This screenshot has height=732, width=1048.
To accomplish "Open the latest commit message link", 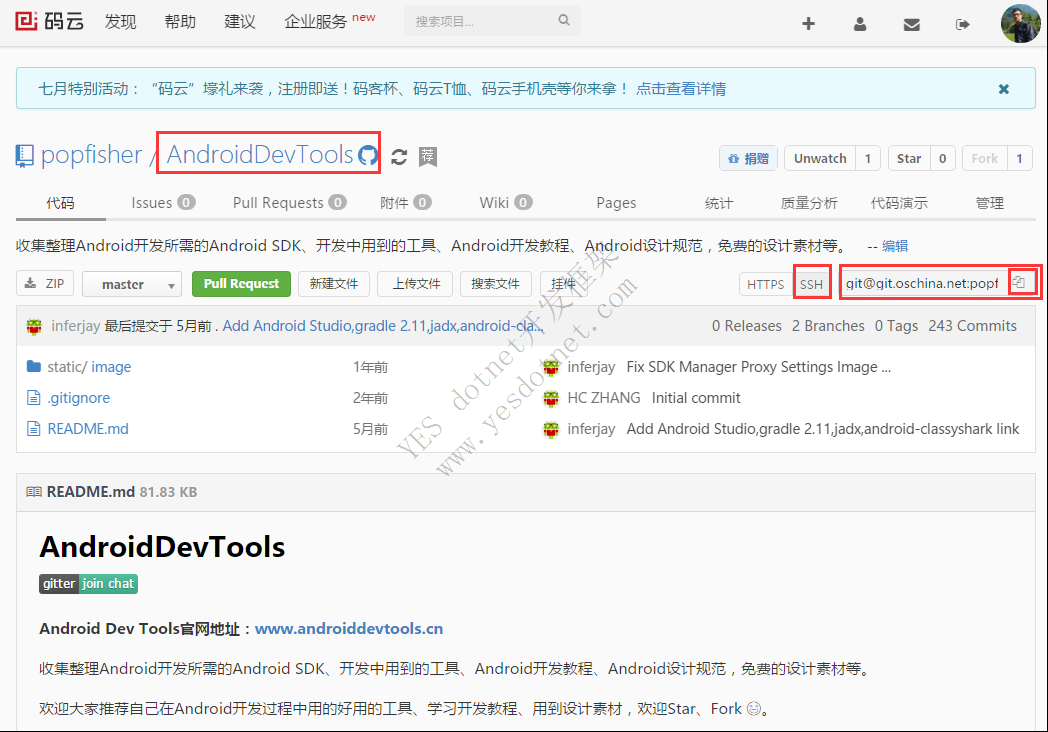I will click(x=383, y=326).
